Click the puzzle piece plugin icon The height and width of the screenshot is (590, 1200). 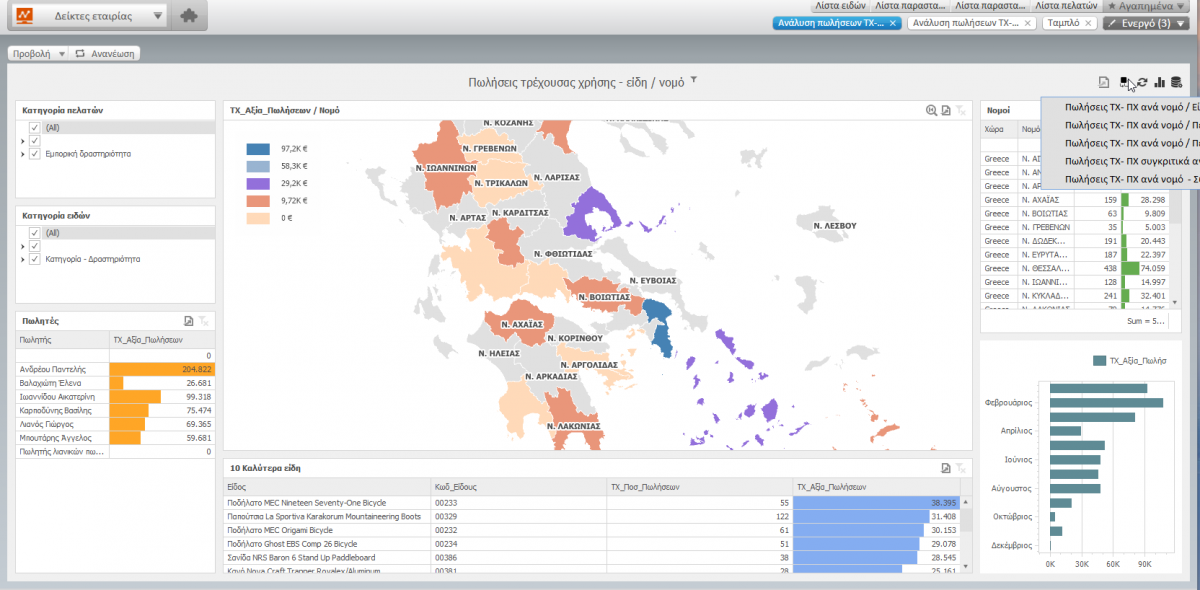pyautogui.click(x=188, y=17)
